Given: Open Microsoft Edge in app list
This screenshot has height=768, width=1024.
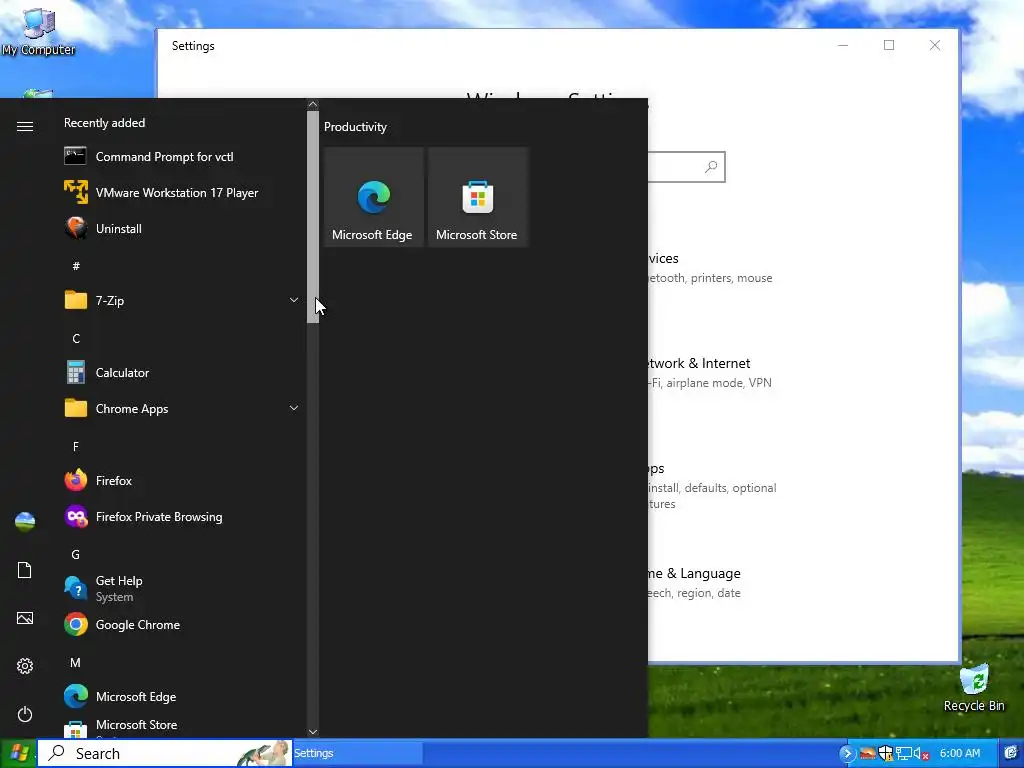Looking at the screenshot, I should 181,697.
